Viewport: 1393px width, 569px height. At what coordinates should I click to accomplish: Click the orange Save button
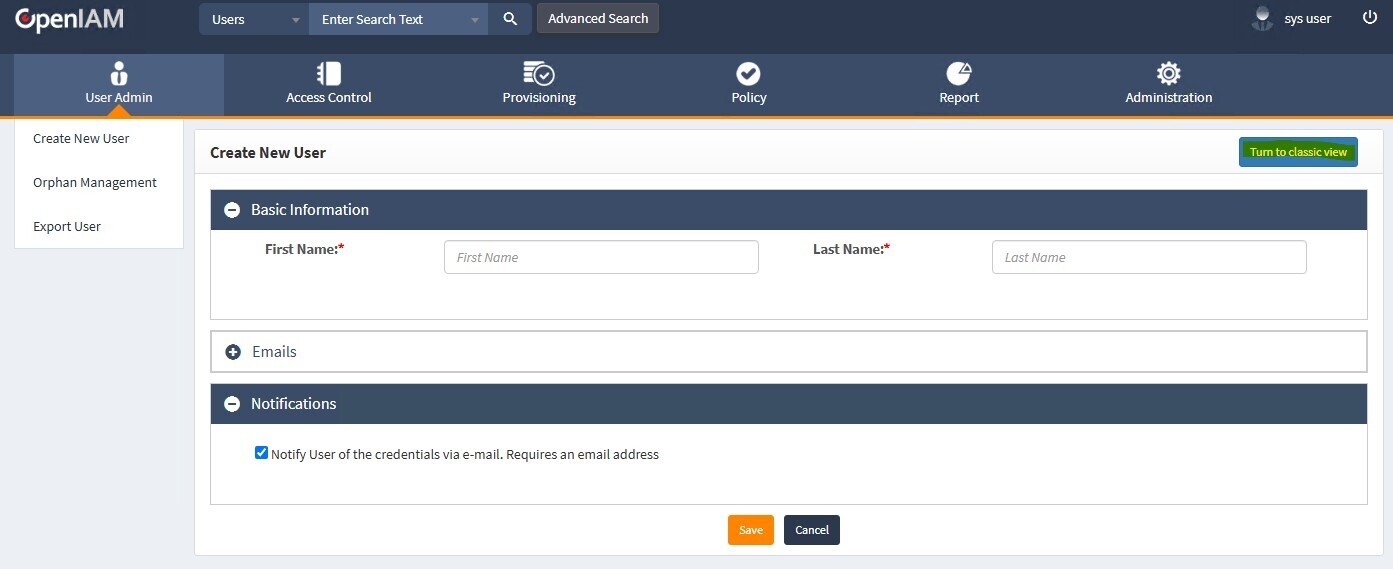[x=751, y=530]
